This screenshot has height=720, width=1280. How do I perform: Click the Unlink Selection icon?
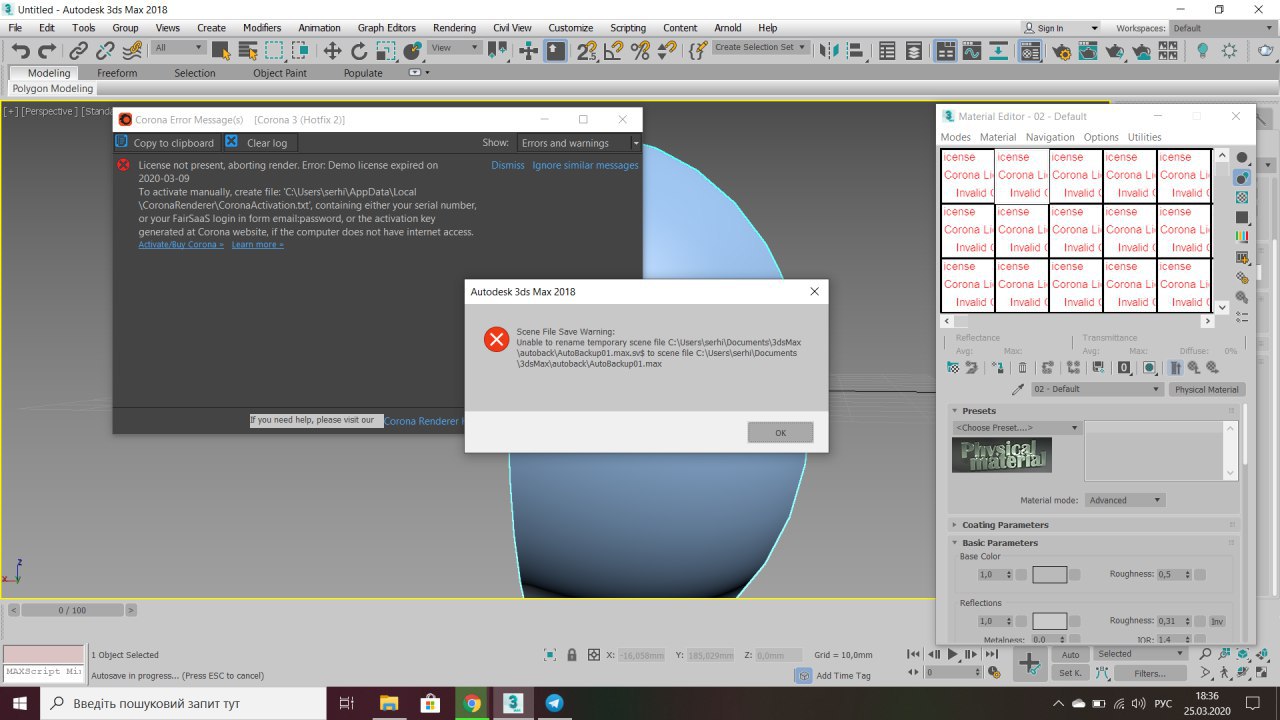[x=104, y=50]
